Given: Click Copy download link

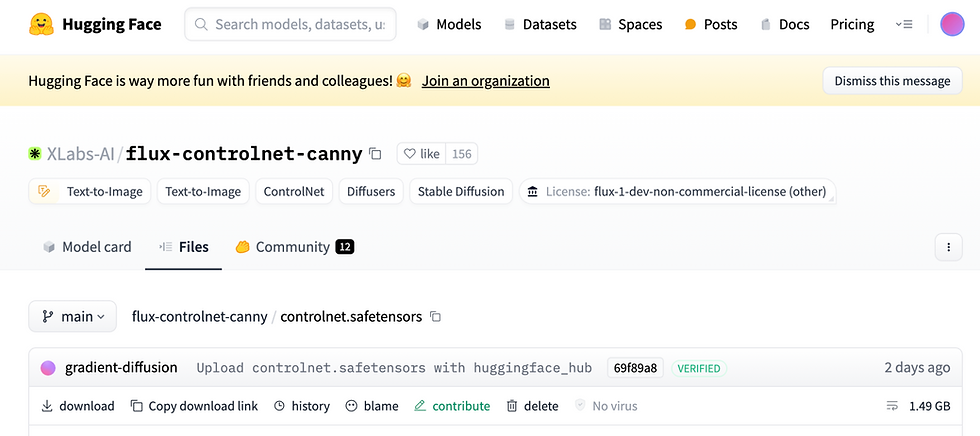Looking at the screenshot, I should click(x=194, y=406).
